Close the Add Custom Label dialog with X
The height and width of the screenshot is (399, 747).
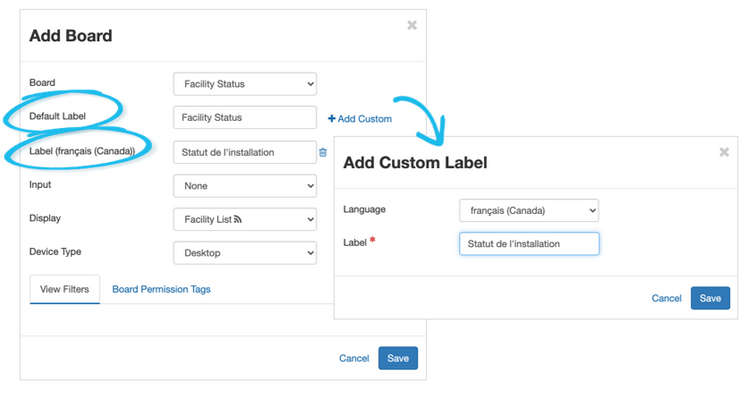(724, 152)
